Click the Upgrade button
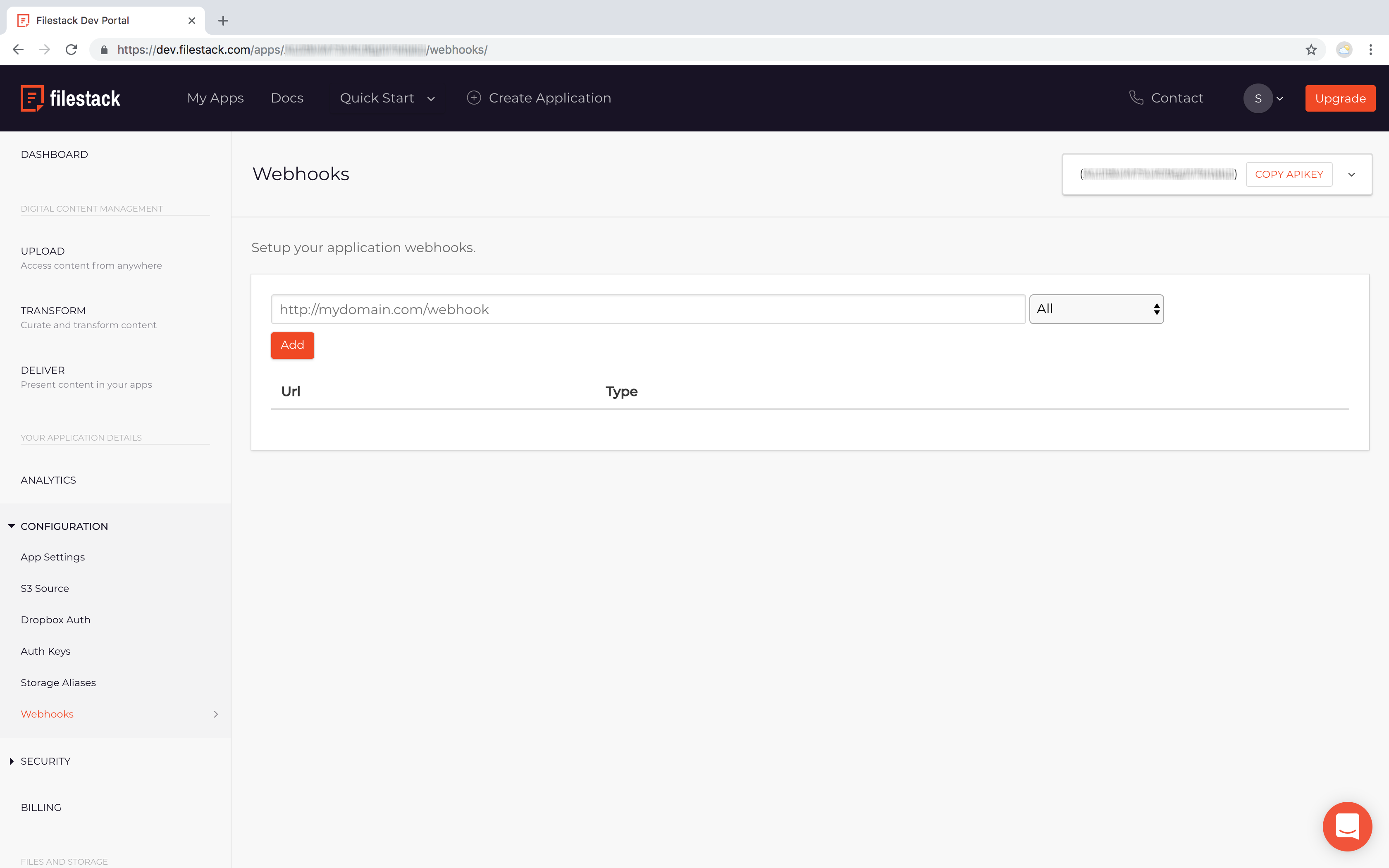Viewport: 1389px width, 868px height. (1340, 98)
